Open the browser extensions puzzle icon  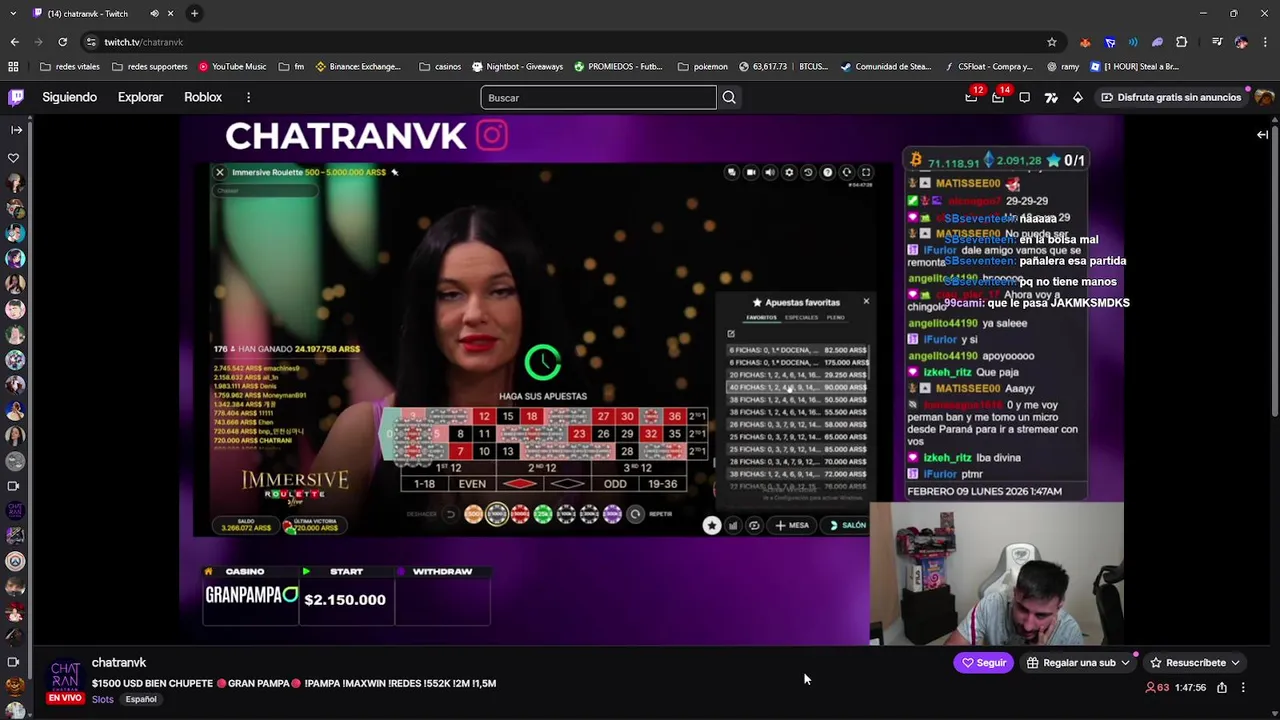pos(1181,42)
